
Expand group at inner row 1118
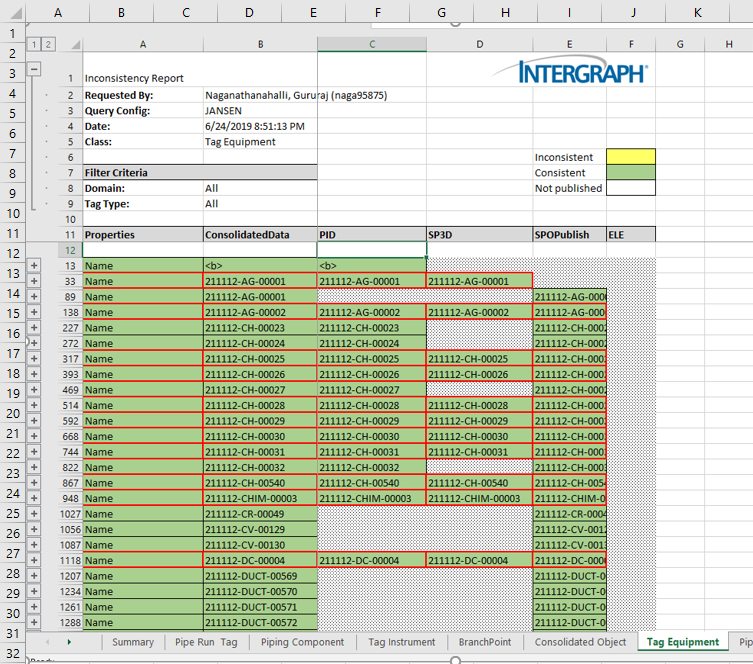pos(35,560)
